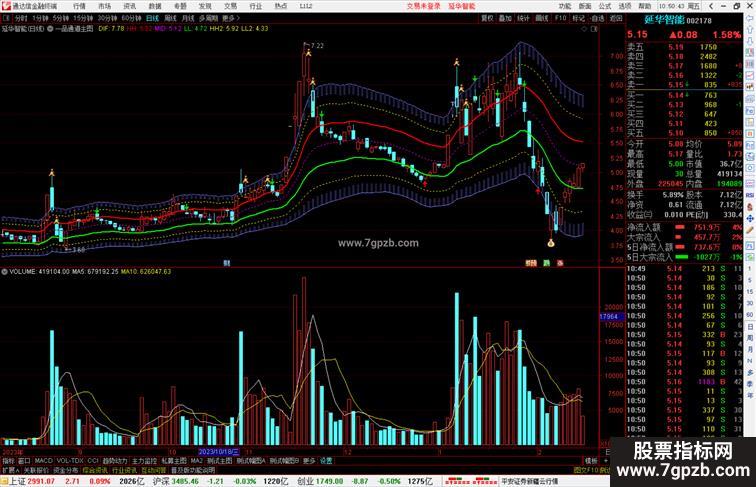Click the 平安证券 quote server status
Image resolution: width=756 pixels, height=487 pixels.
[529, 481]
